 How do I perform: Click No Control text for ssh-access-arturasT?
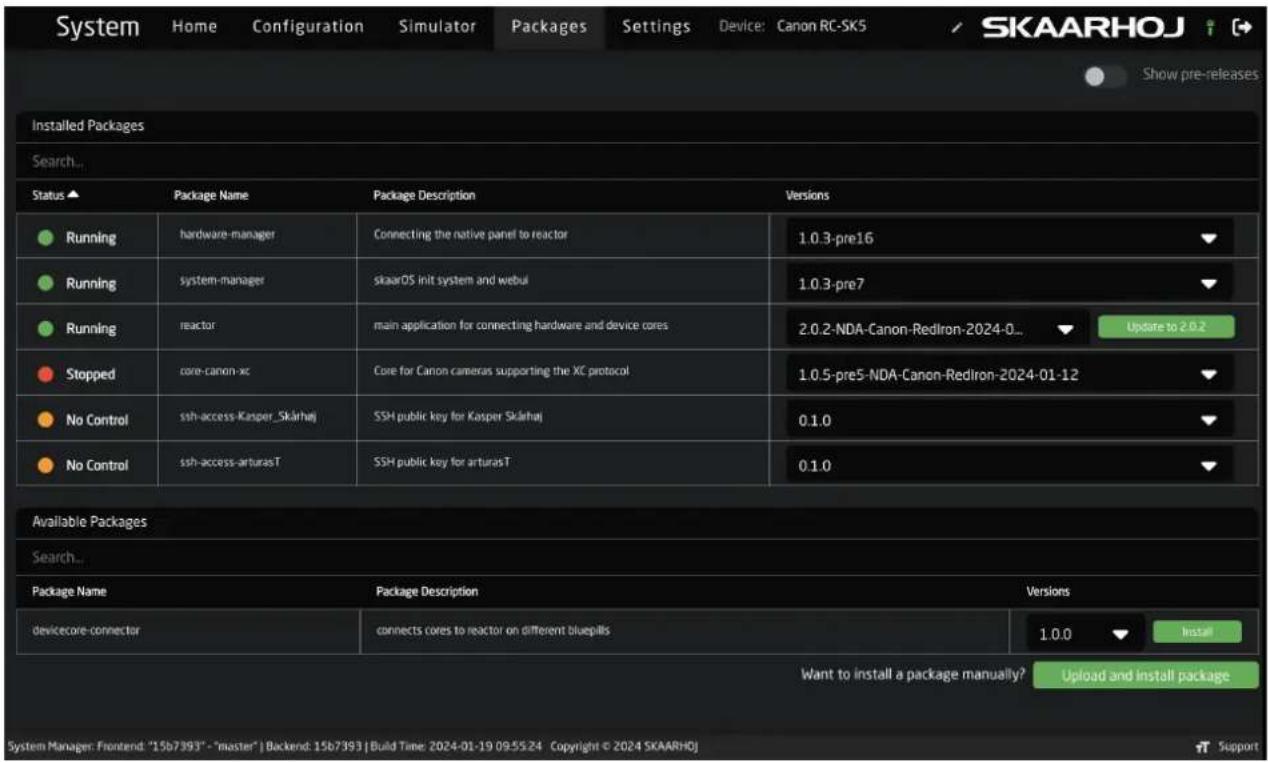point(97,465)
